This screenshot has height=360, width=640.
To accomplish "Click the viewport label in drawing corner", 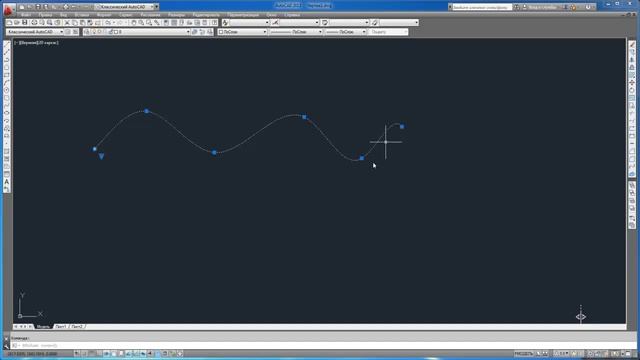I will click(x=36, y=42).
